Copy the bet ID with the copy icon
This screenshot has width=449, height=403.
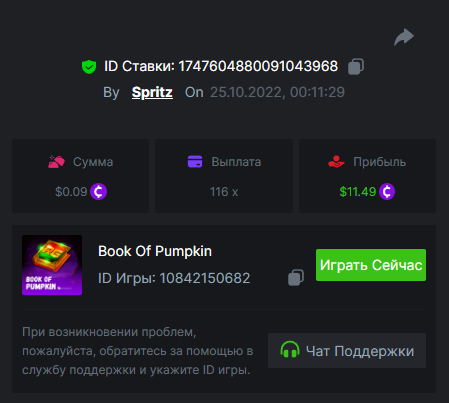(356, 66)
